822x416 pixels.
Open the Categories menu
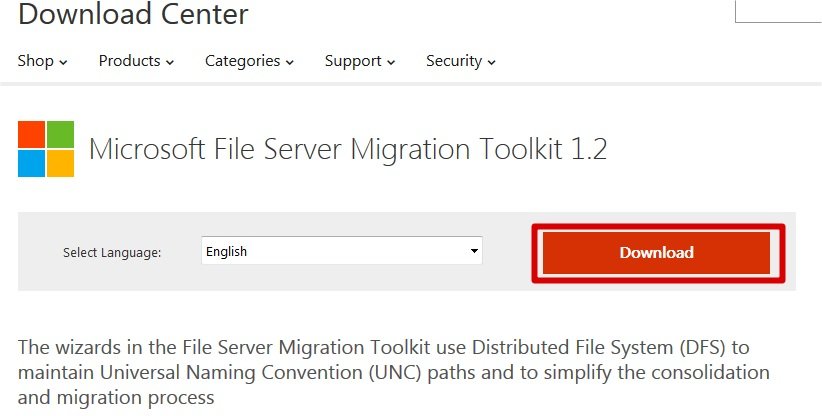click(x=242, y=61)
